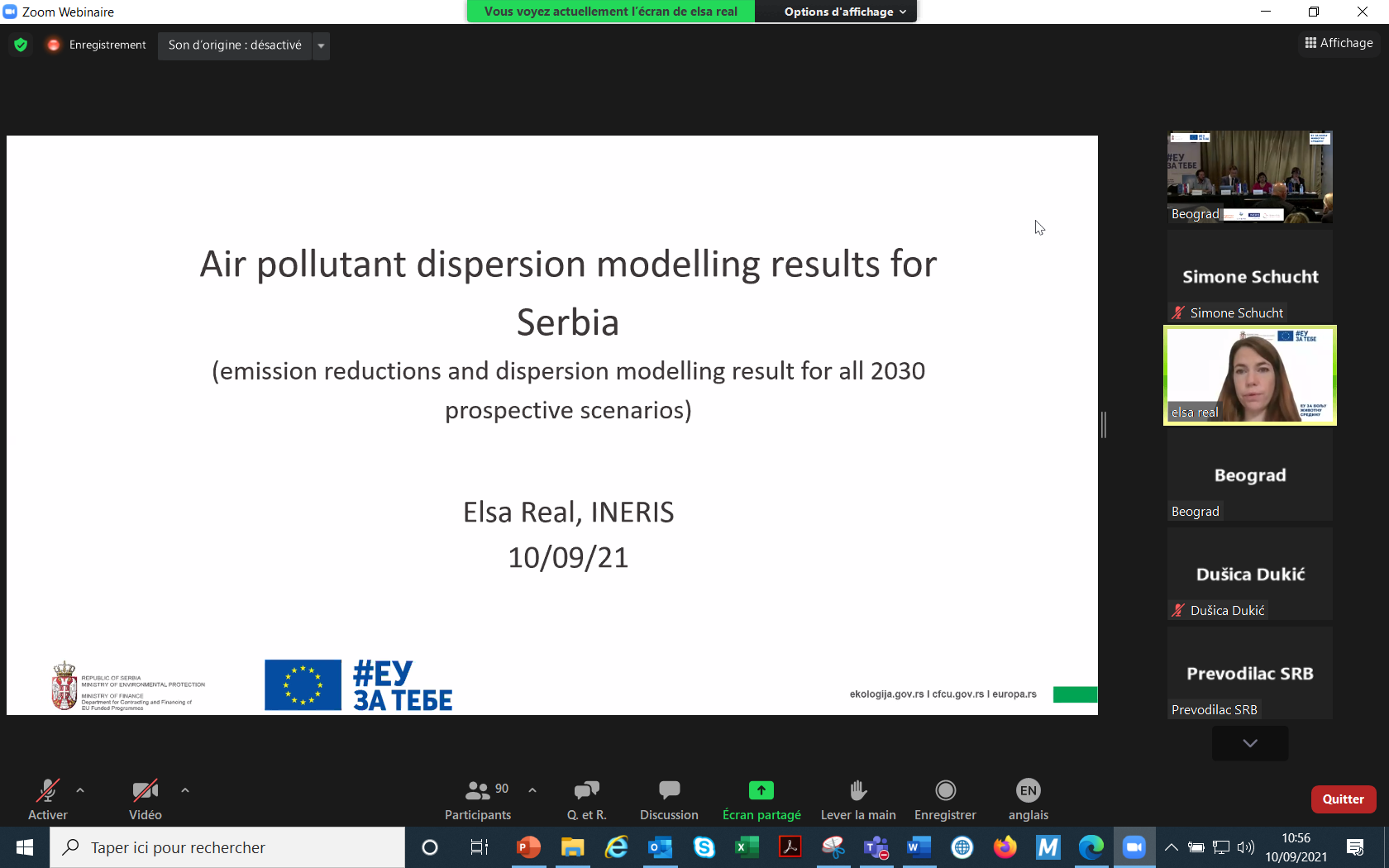Click the panel divider handle beside slide
Image resolution: width=1389 pixels, height=868 pixels.
[x=1104, y=425]
